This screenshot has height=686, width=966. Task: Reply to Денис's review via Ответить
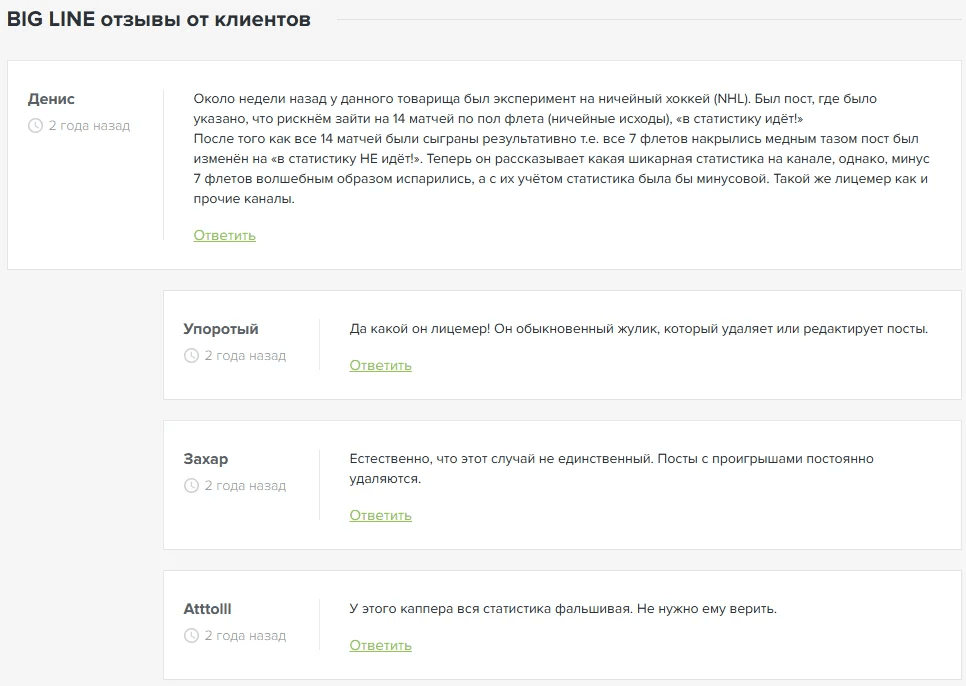224,235
